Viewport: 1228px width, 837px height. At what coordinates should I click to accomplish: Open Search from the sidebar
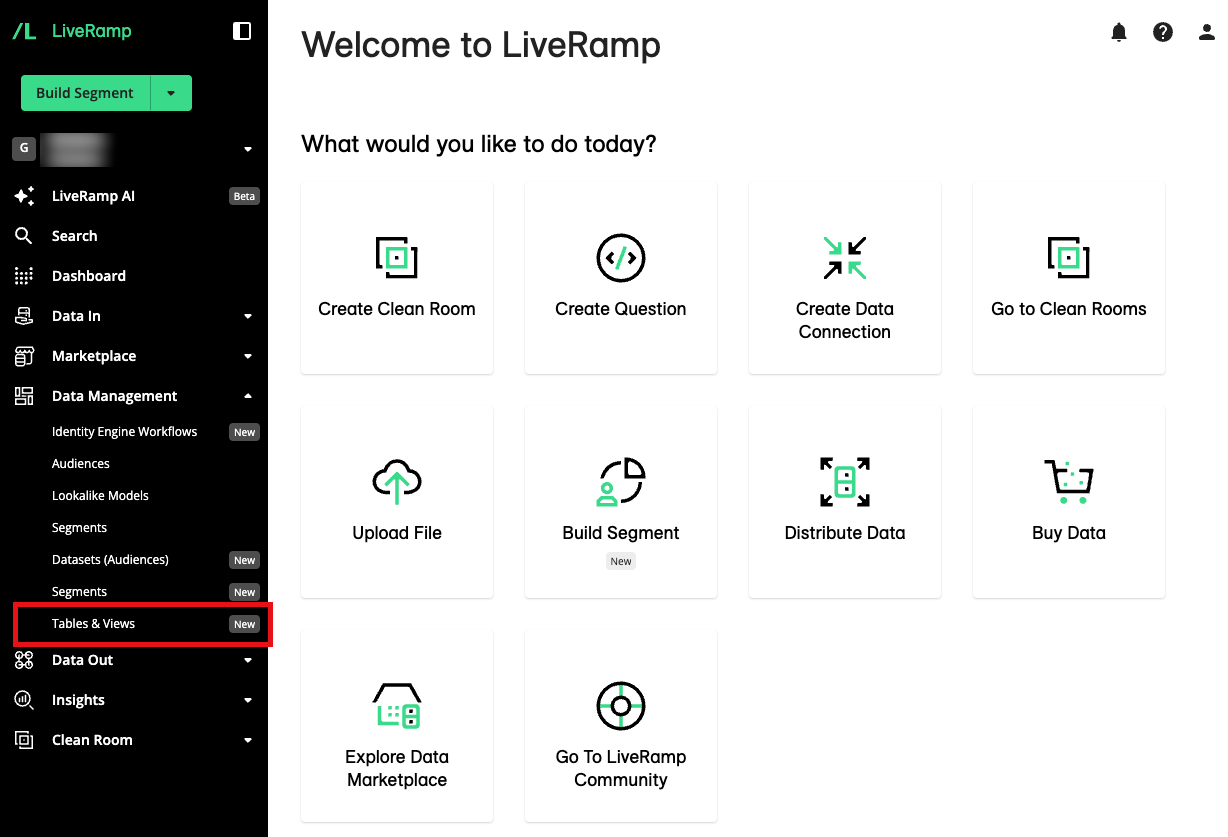point(73,235)
